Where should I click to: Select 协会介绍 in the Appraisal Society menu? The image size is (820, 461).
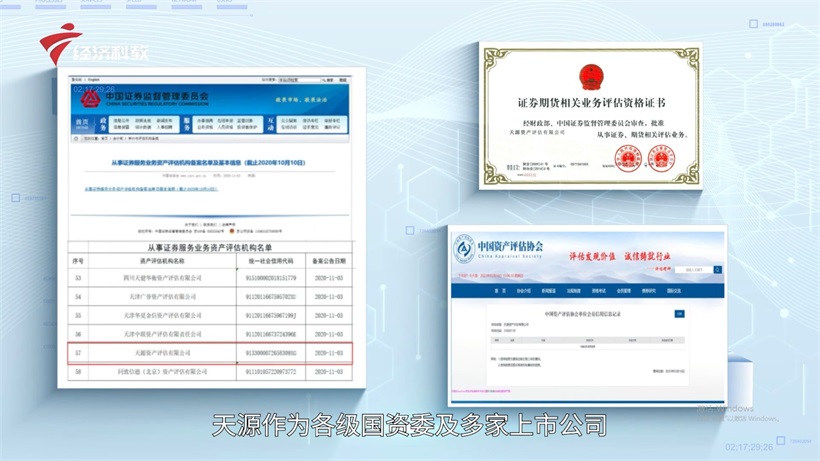[523, 291]
